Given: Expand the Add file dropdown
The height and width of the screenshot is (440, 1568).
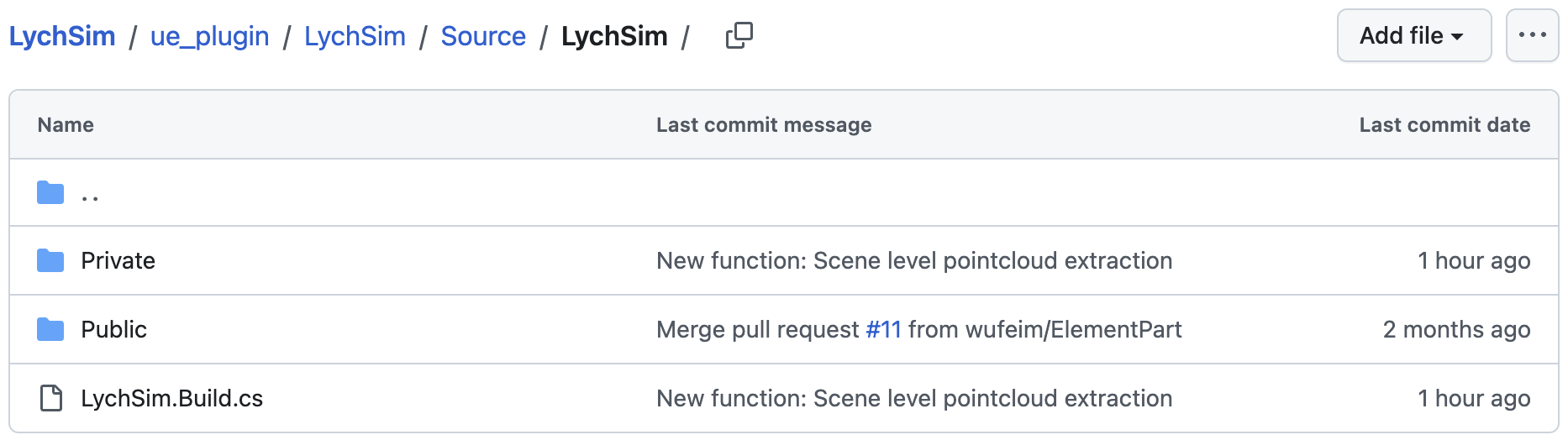Looking at the screenshot, I should (x=1414, y=35).
